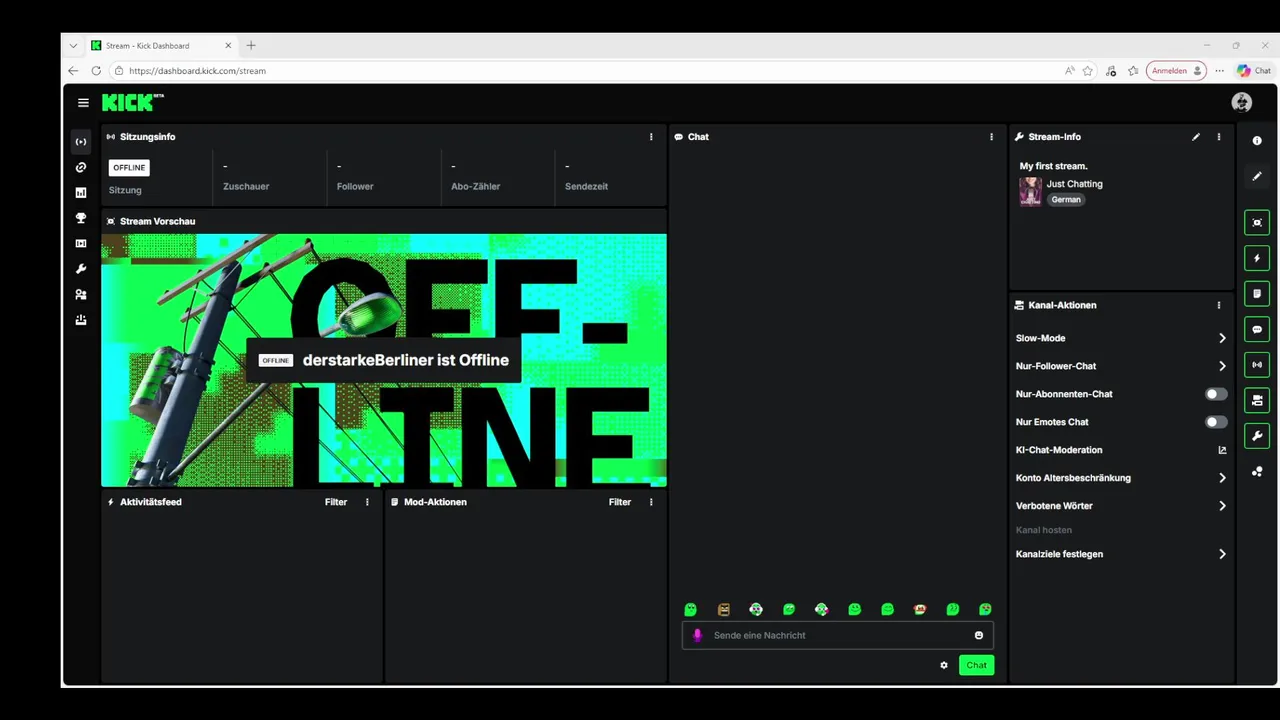Open the Copilot Chat button

tap(1254, 71)
